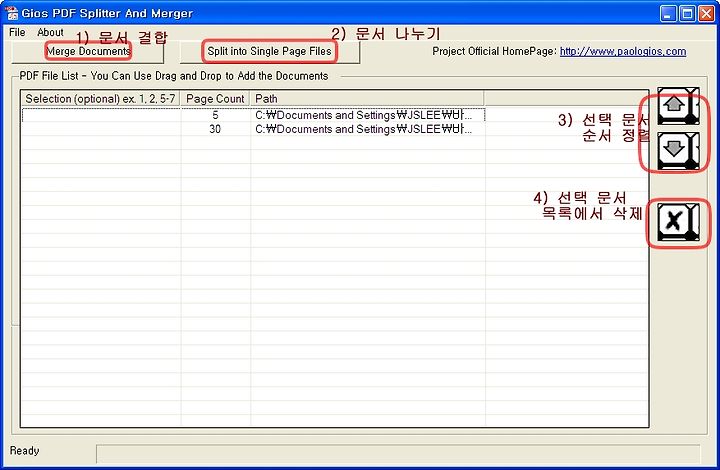Click the Merge Documents button
The image size is (720, 470).
88,52
